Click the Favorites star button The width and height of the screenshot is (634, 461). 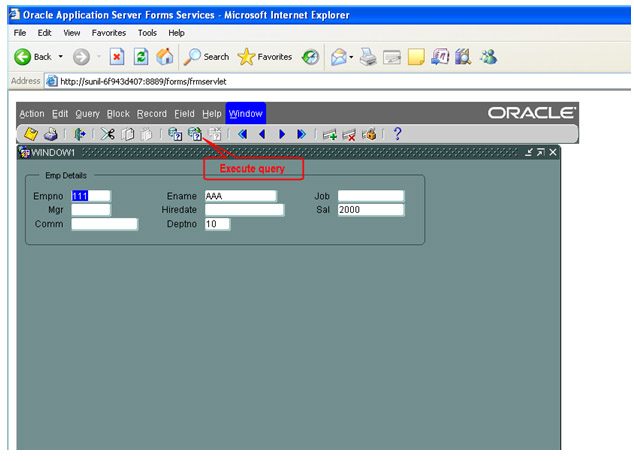[265, 57]
